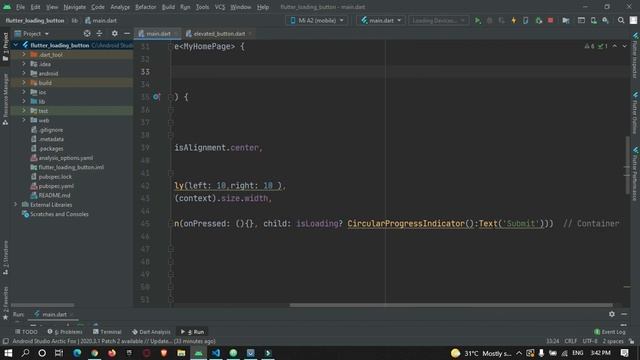Open the Problems tool window
The image size is (640, 360).
coord(65,332)
